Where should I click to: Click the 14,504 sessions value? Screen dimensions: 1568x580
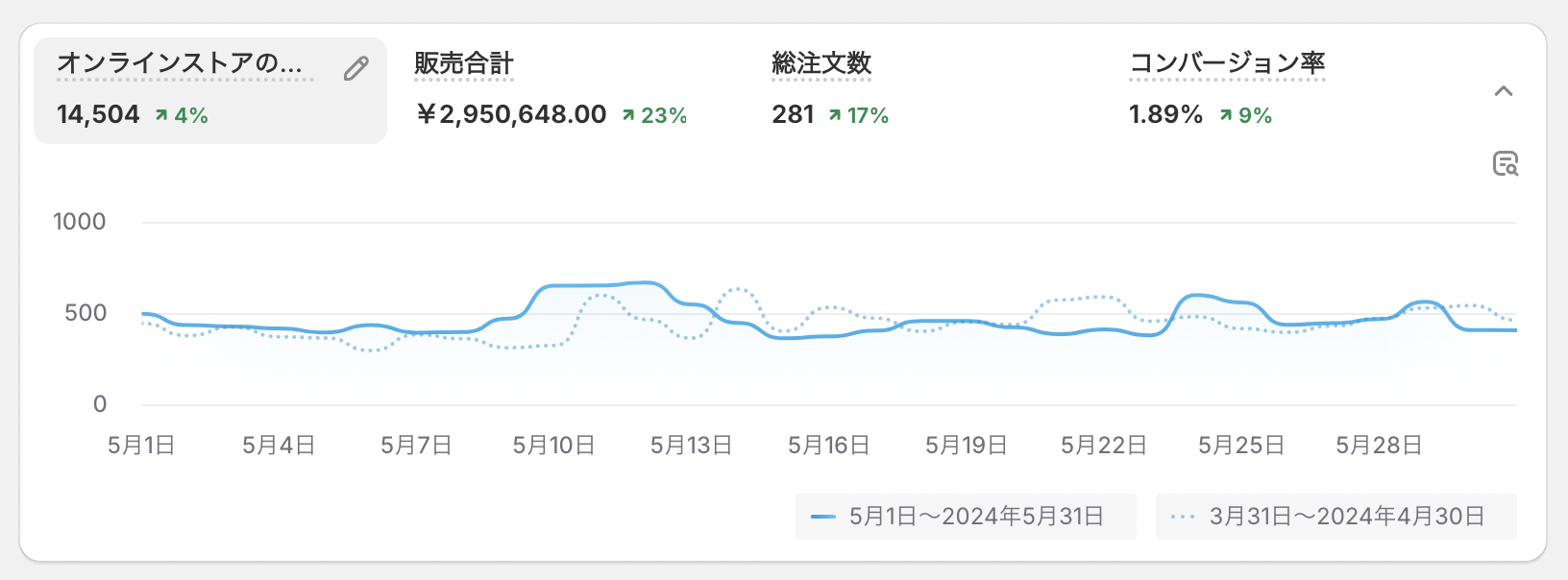(x=98, y=115)
